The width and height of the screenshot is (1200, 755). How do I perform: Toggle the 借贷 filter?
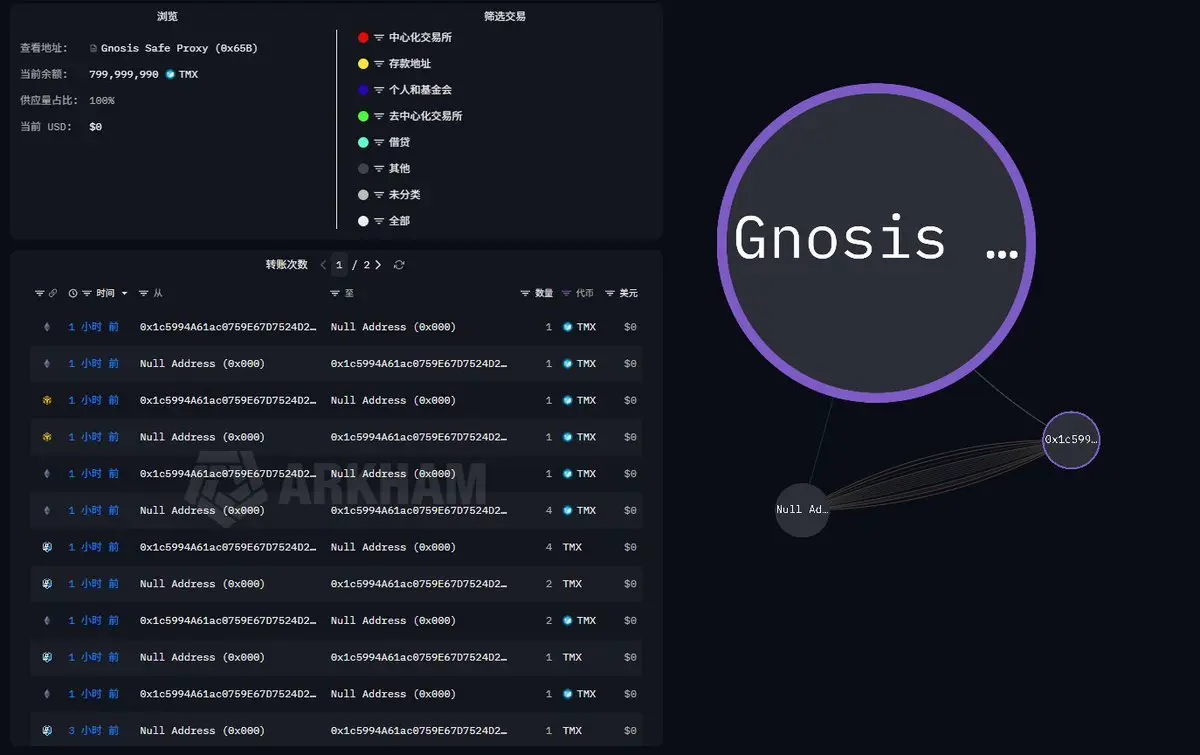click(384, 142)
